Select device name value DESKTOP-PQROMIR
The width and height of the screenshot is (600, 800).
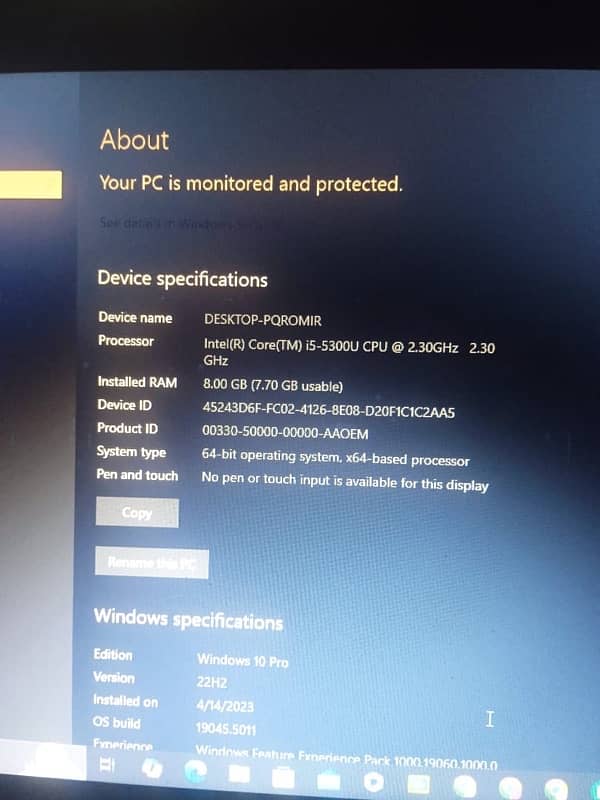pyautogui.click(x=263, y=320)
